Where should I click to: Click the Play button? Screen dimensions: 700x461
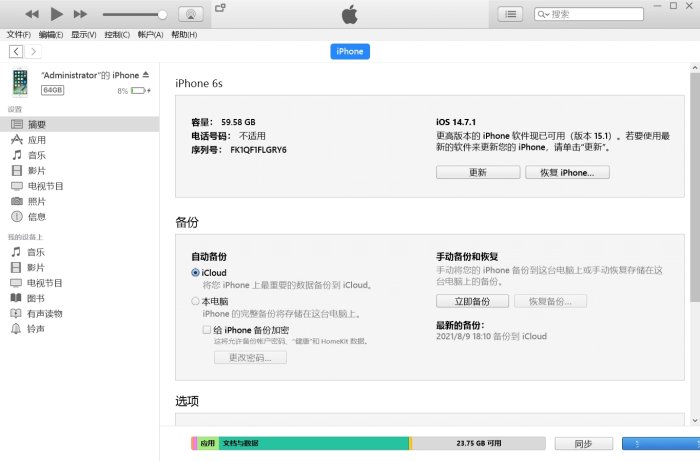56,14
